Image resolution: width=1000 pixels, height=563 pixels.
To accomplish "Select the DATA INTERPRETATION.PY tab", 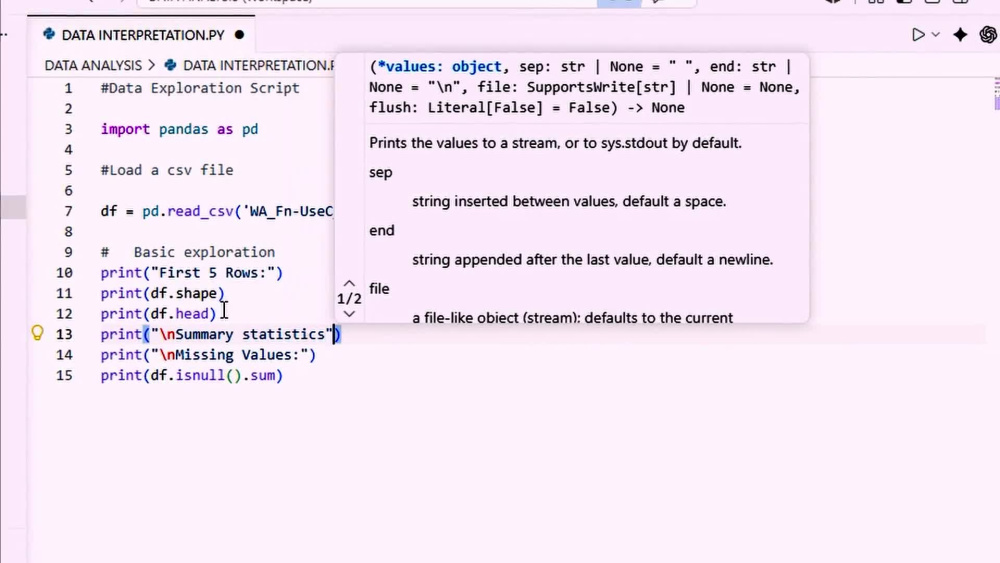I will 143,35.
